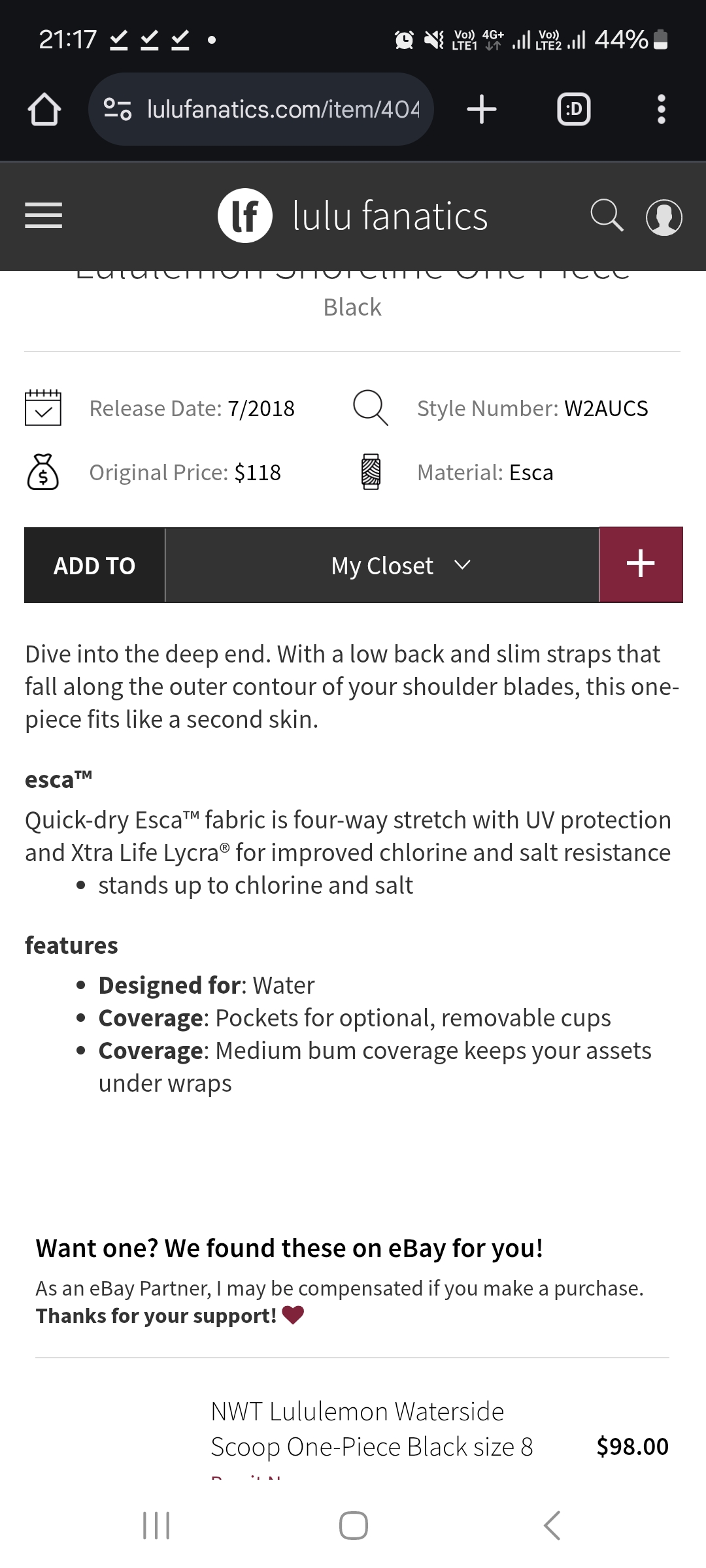Tap the $98.00 eBay listing price

(x=632, y=1446)
